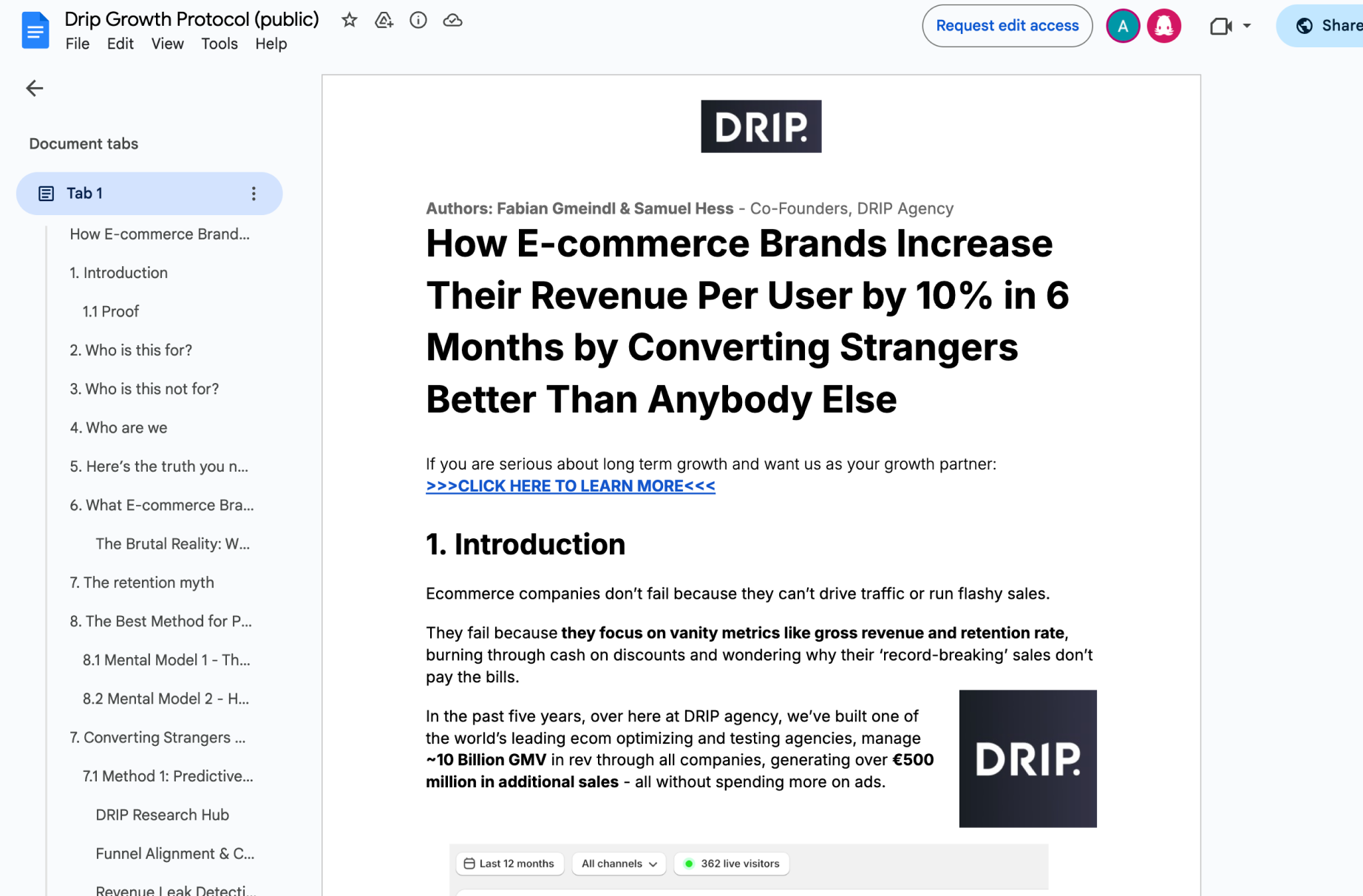
Task: Go to '7. The retention myth' heading
Action: click(x=141, y=583)
